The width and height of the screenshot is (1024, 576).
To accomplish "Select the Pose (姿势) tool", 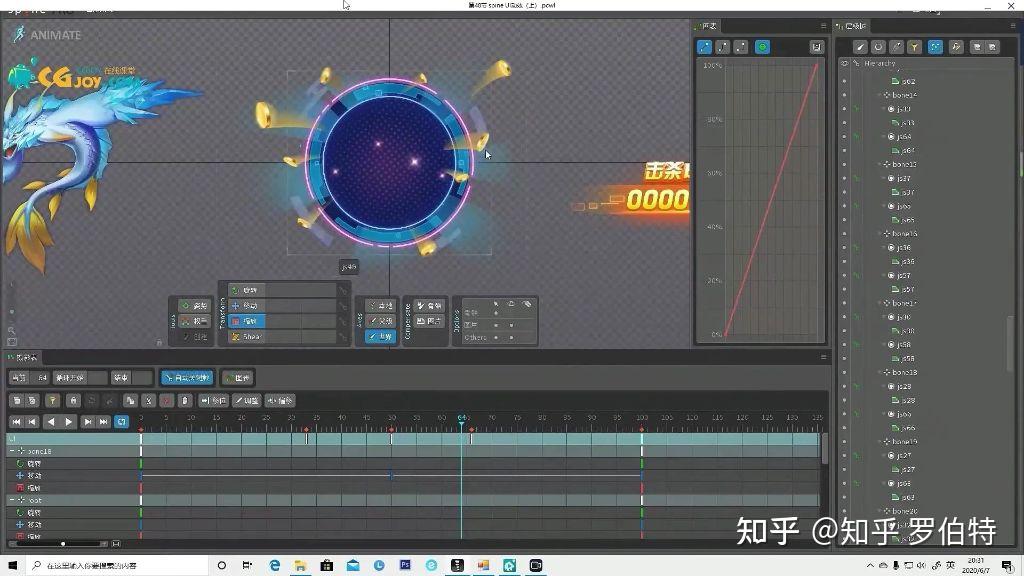I will [x=195, y=306].
